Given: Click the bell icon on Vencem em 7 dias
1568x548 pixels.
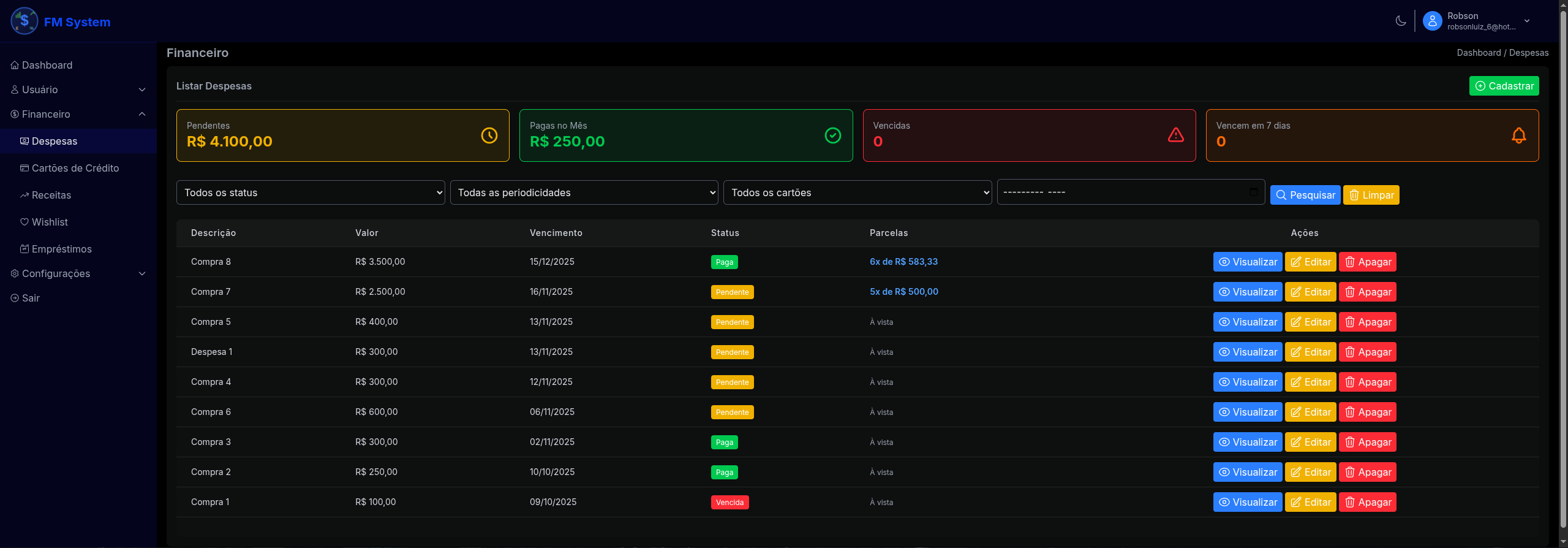Looking at the screenshot, I should pos(1518,135).
